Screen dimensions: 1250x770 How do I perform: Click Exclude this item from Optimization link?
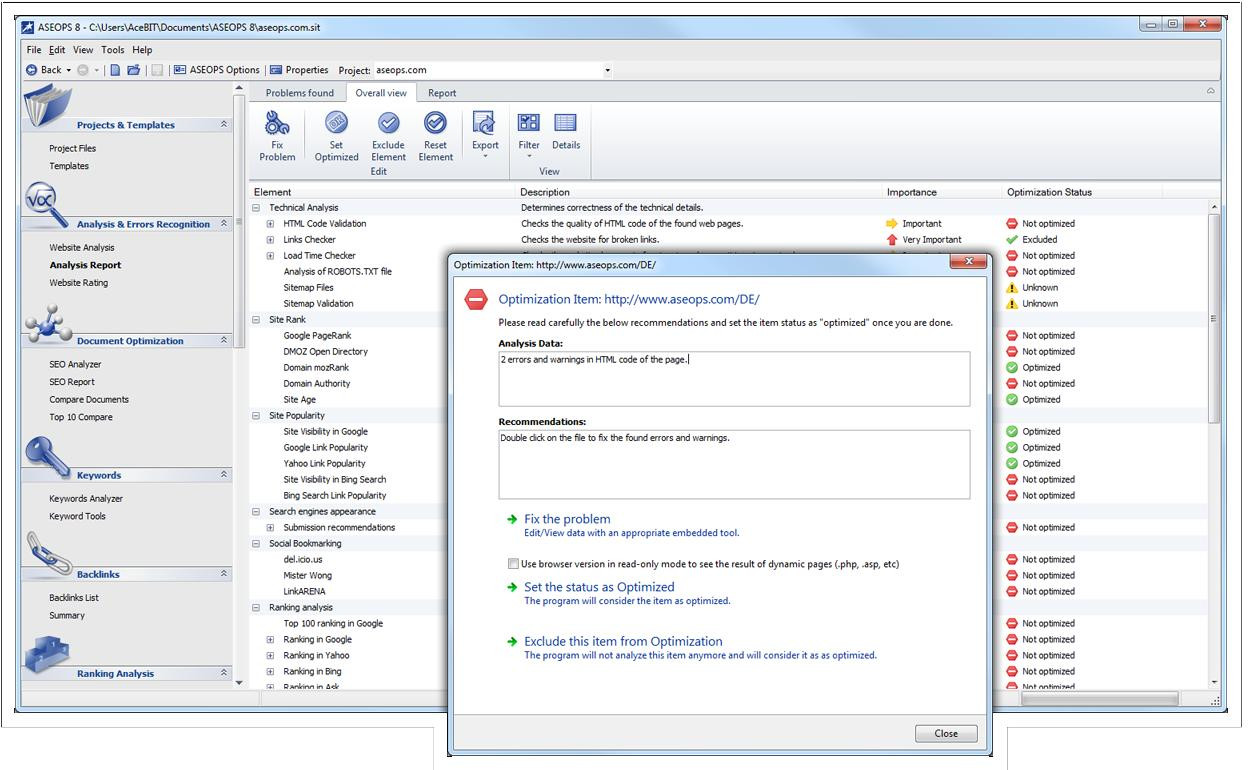pyautogui.click(x=623, y=642)
